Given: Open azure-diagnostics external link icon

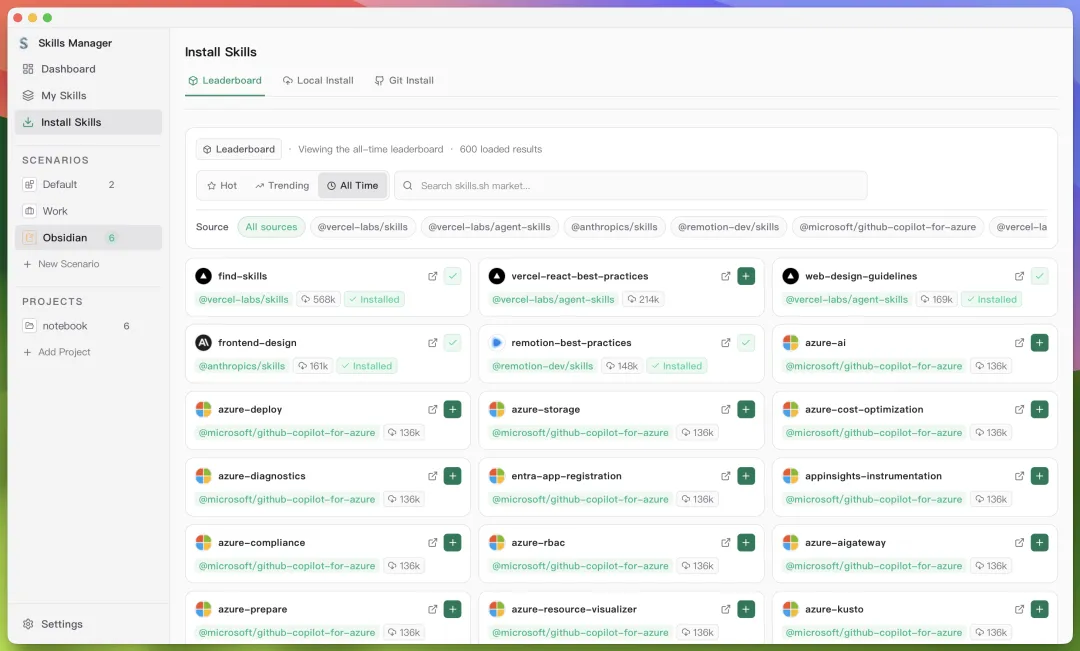Looking at the screenshot, I should point(433,476).
